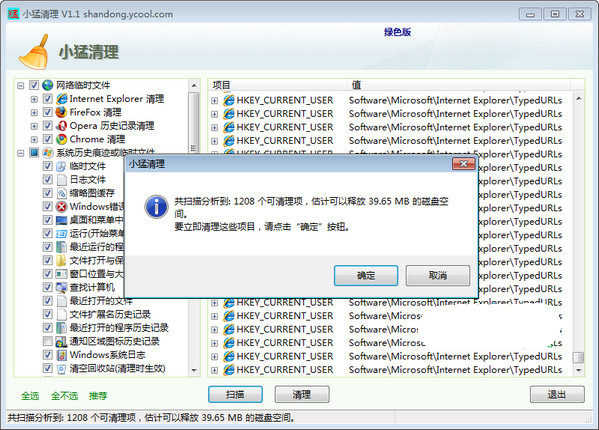The width and height of the screenshot is (599, 430).
Task: Click the results list scroll-up arrow
Action: click(578, 99)
